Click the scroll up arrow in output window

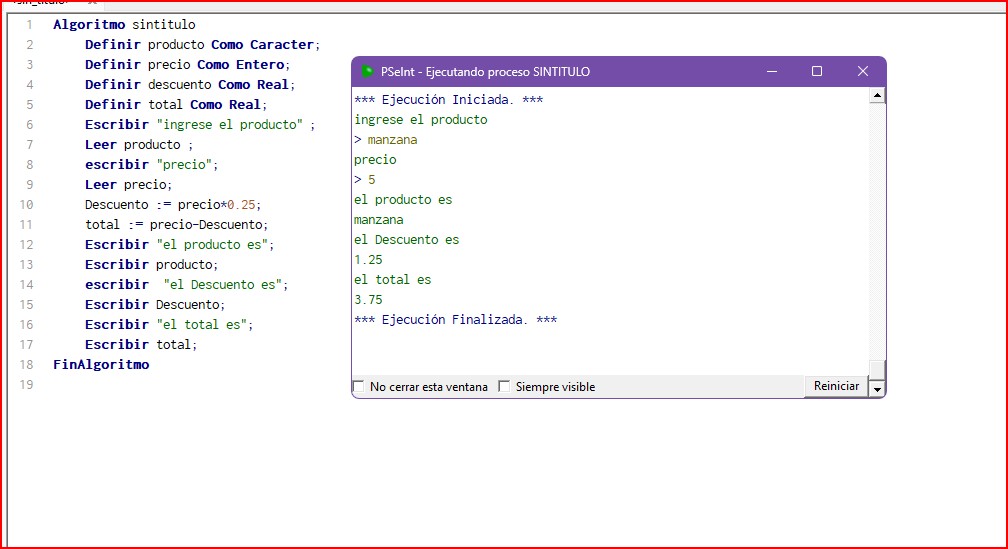[877, 96]
